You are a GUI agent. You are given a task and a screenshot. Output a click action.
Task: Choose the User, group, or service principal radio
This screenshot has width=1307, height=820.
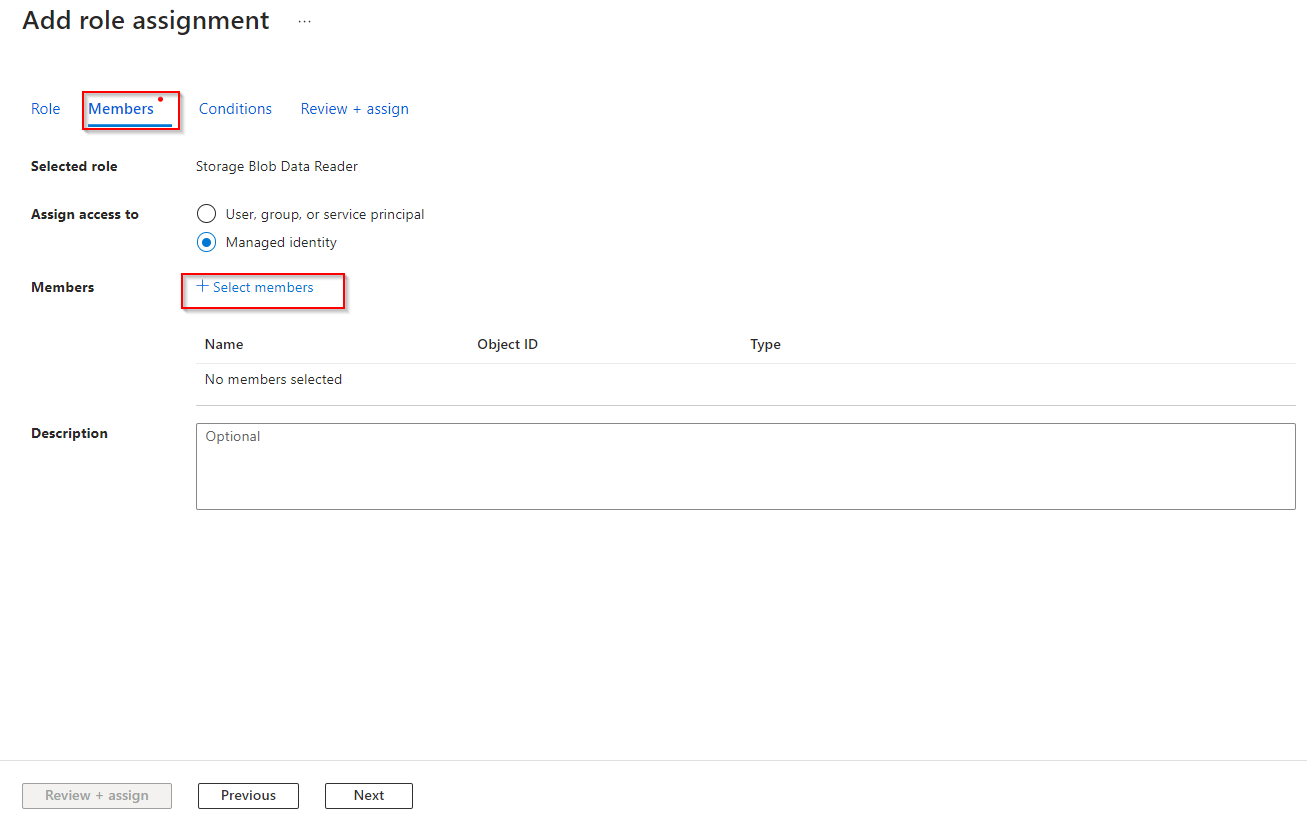[x=207, y=214]
